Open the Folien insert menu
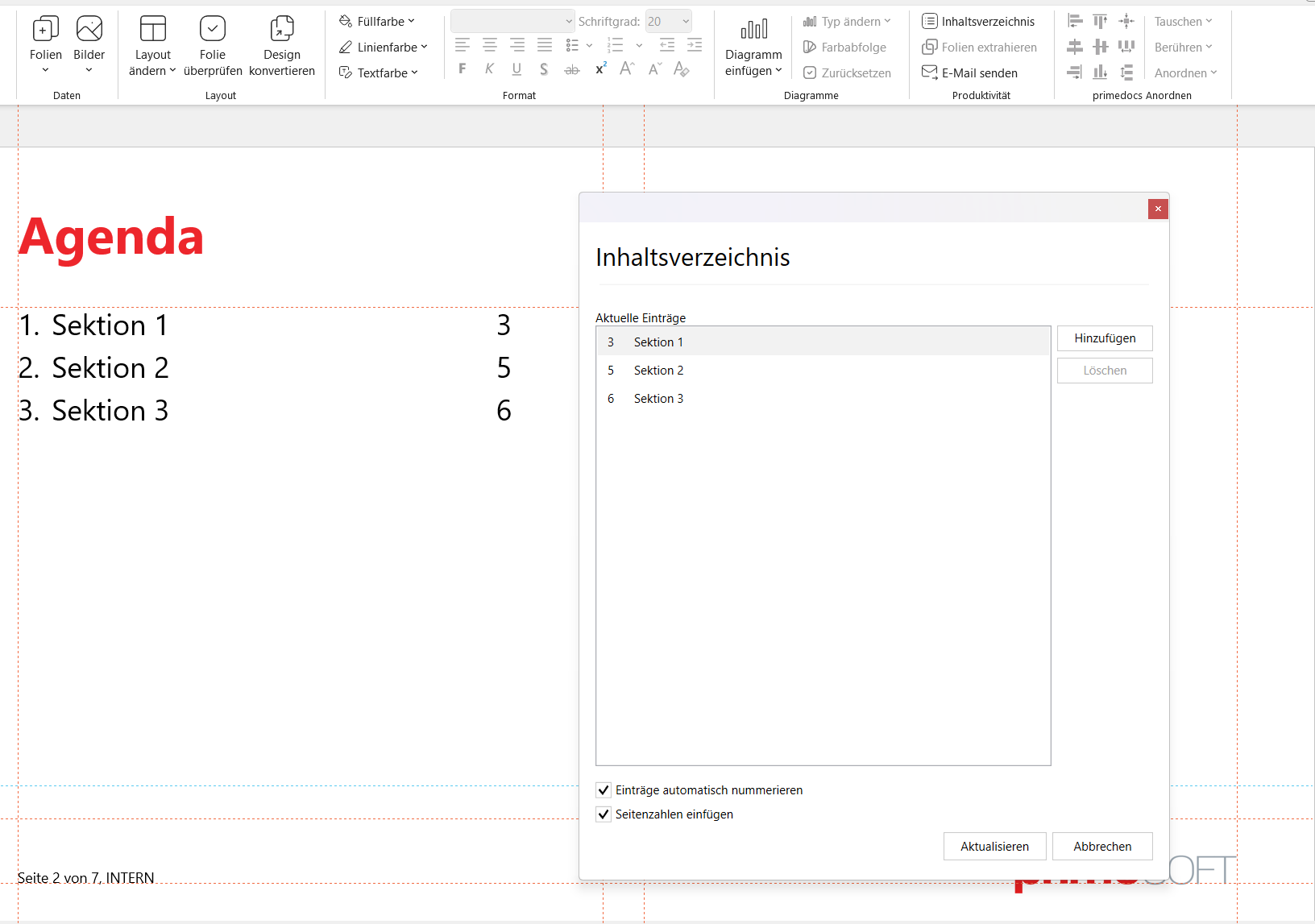 pyautogui.click(x=45, y=46)
